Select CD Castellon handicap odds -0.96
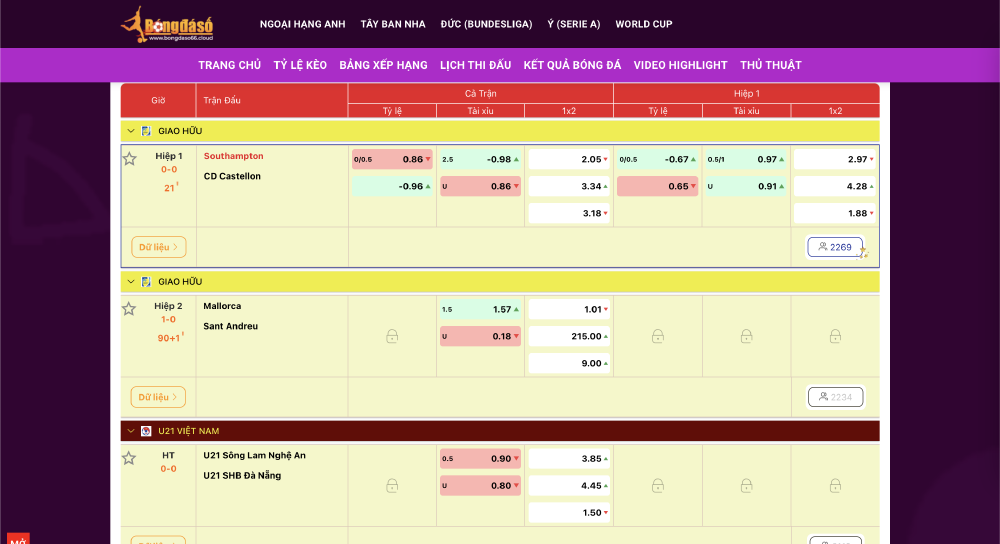Screen dimensions: 1000x544 tap(392, 186)
